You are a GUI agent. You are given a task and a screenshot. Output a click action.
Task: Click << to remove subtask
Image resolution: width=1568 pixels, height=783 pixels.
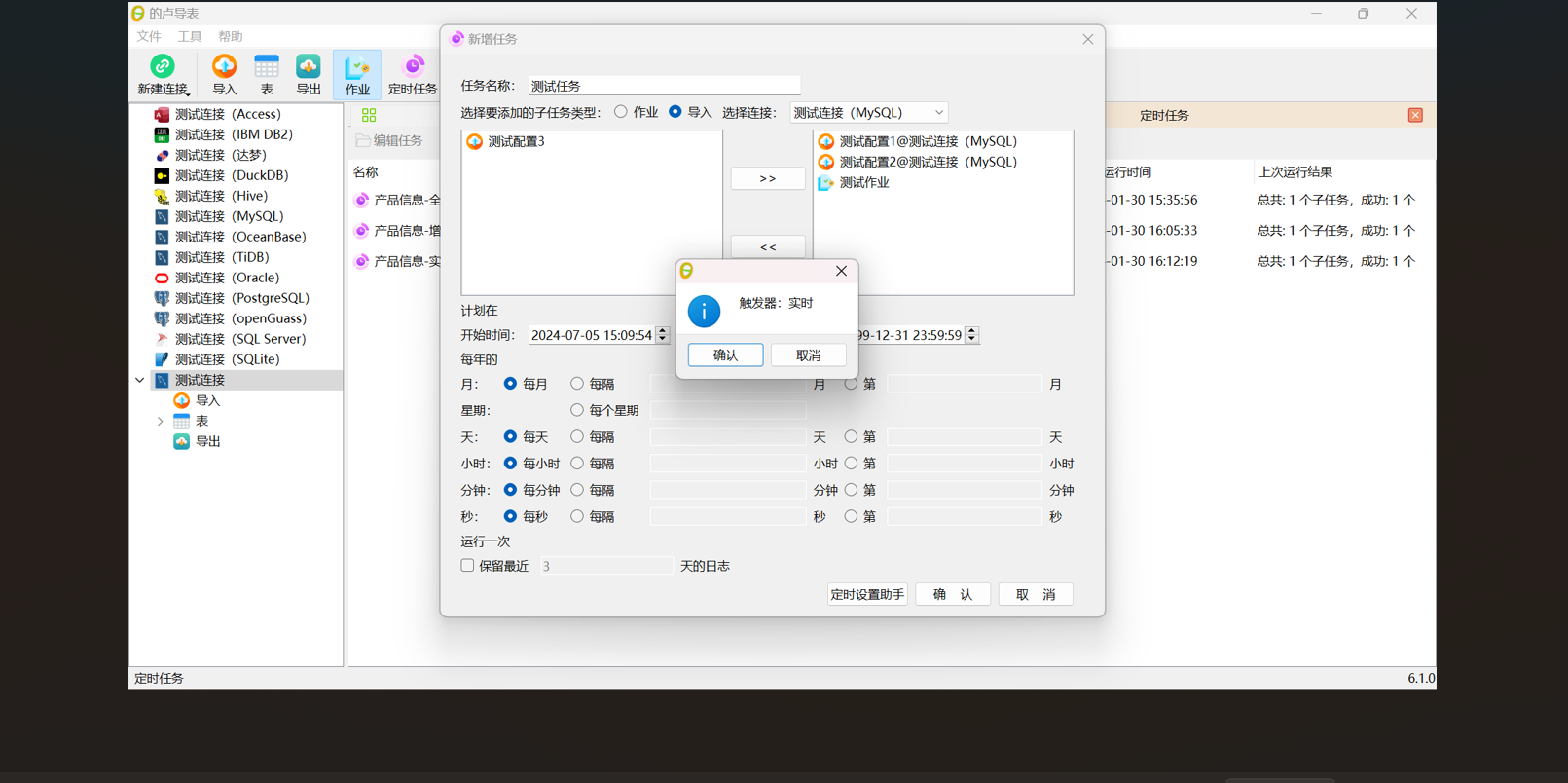[x=768, y=246]
